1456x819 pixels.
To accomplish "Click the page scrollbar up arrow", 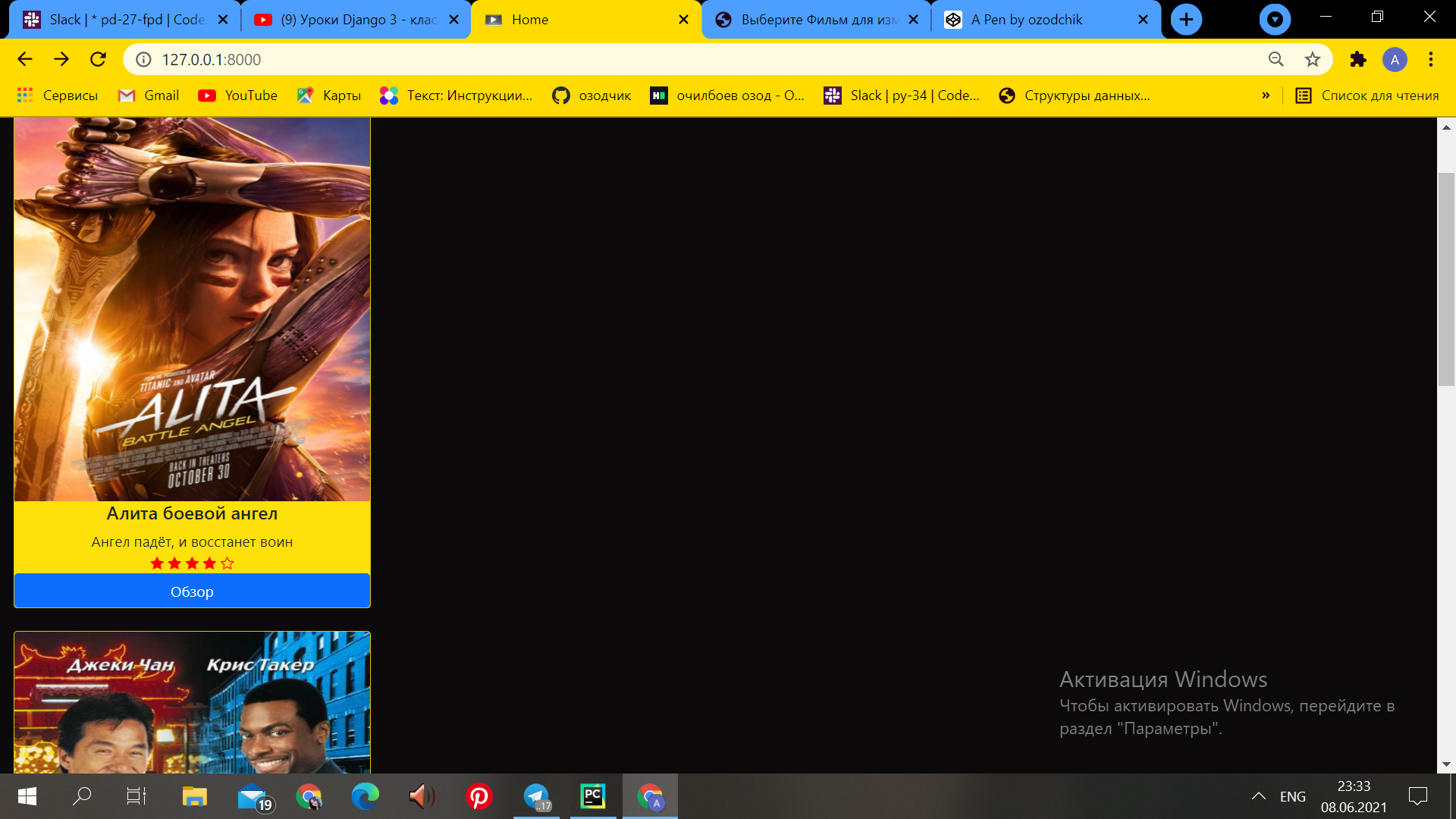I will click(x=1446, y=127).
